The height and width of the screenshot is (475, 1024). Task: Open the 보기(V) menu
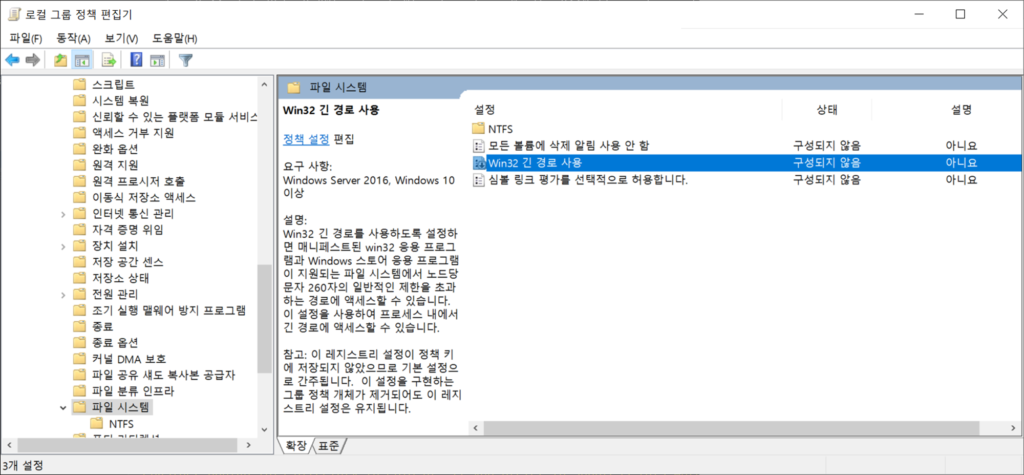121,38
